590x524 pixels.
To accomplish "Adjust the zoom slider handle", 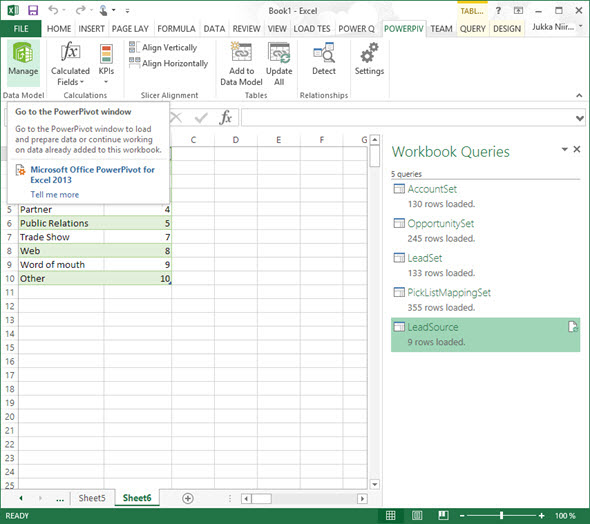I will [501, 515].
